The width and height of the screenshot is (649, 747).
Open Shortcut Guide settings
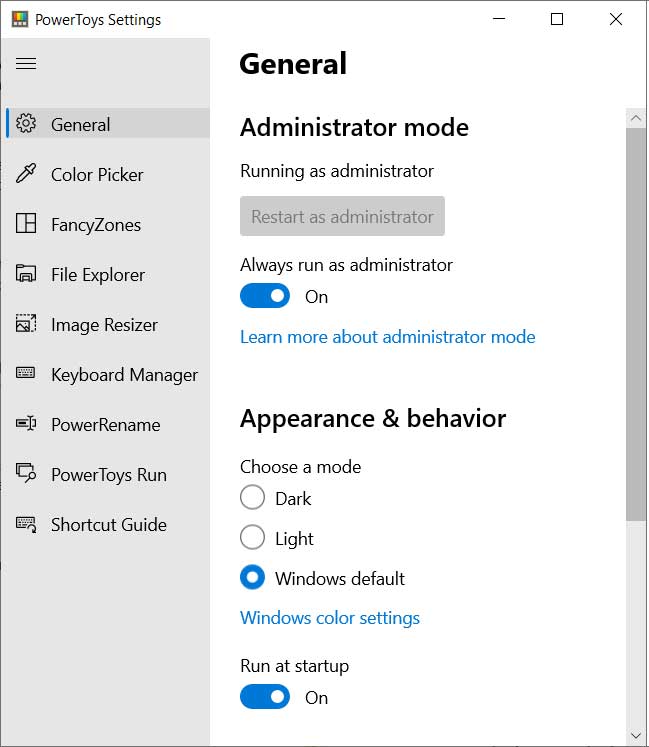click(x=108, y=525)
